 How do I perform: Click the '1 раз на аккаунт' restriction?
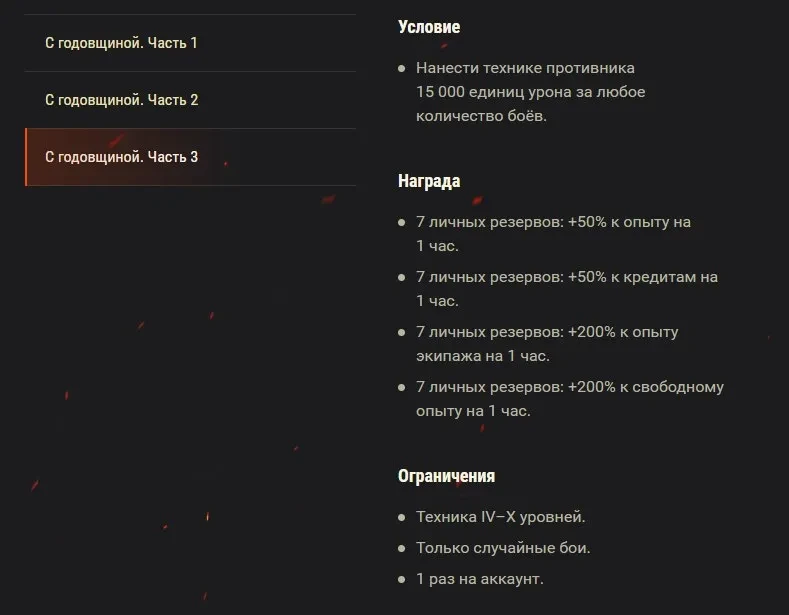pyautogui.click(x=480, y=579)
